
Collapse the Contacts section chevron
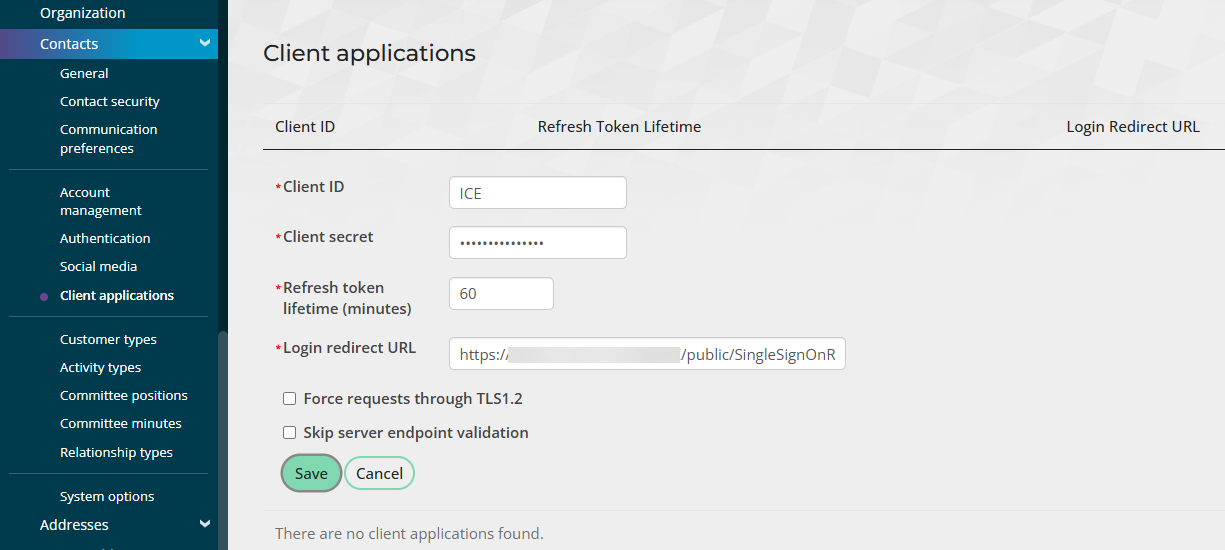click(205, 43)
